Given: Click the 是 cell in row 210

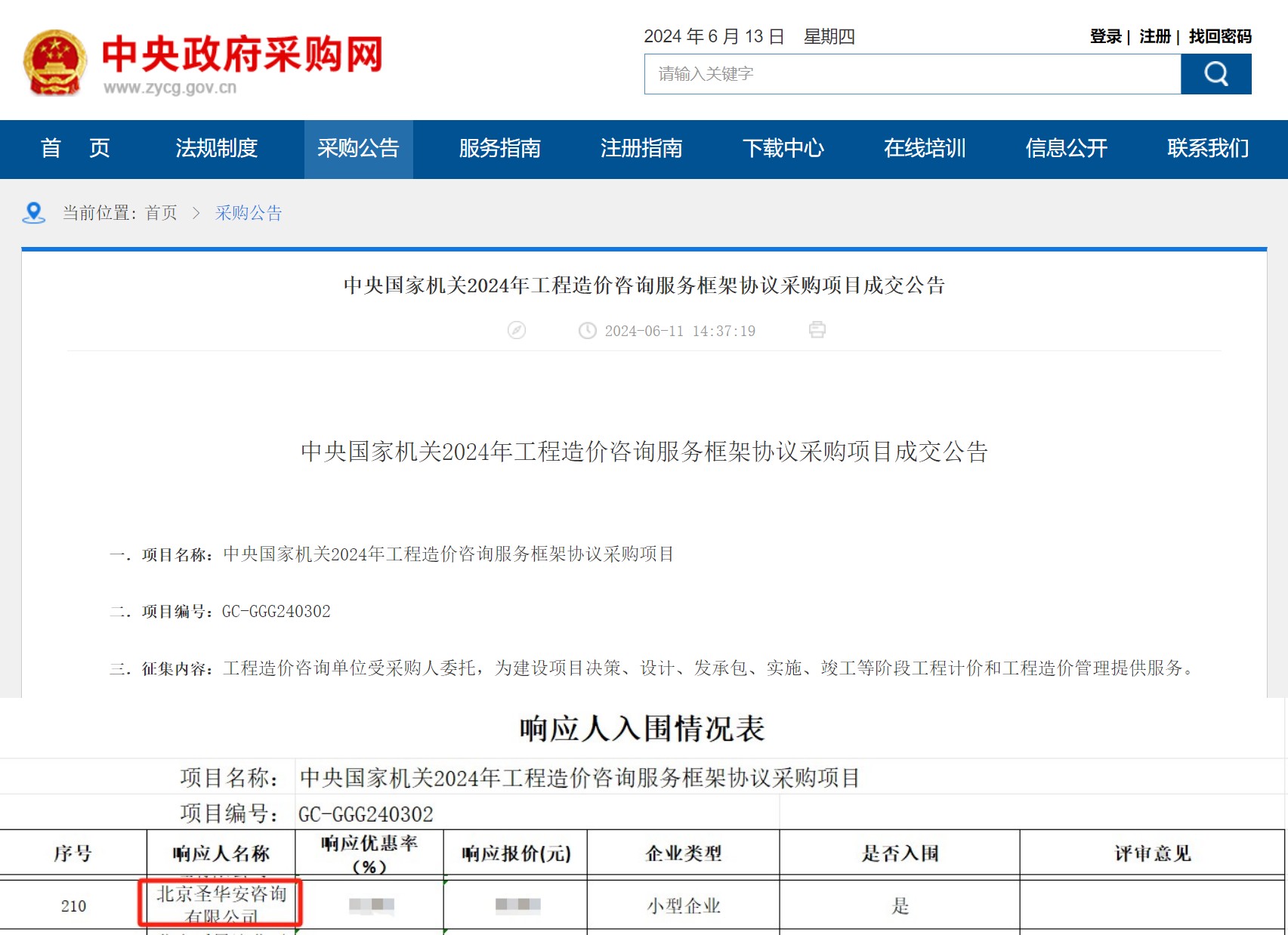Looking at the screenshot, I should coord(900,906).
